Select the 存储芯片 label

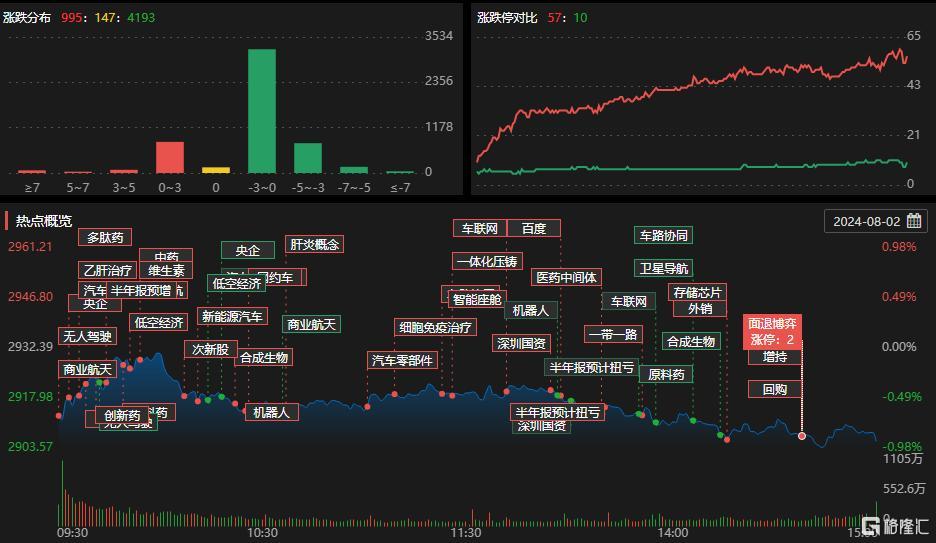(x=697, y=292)
